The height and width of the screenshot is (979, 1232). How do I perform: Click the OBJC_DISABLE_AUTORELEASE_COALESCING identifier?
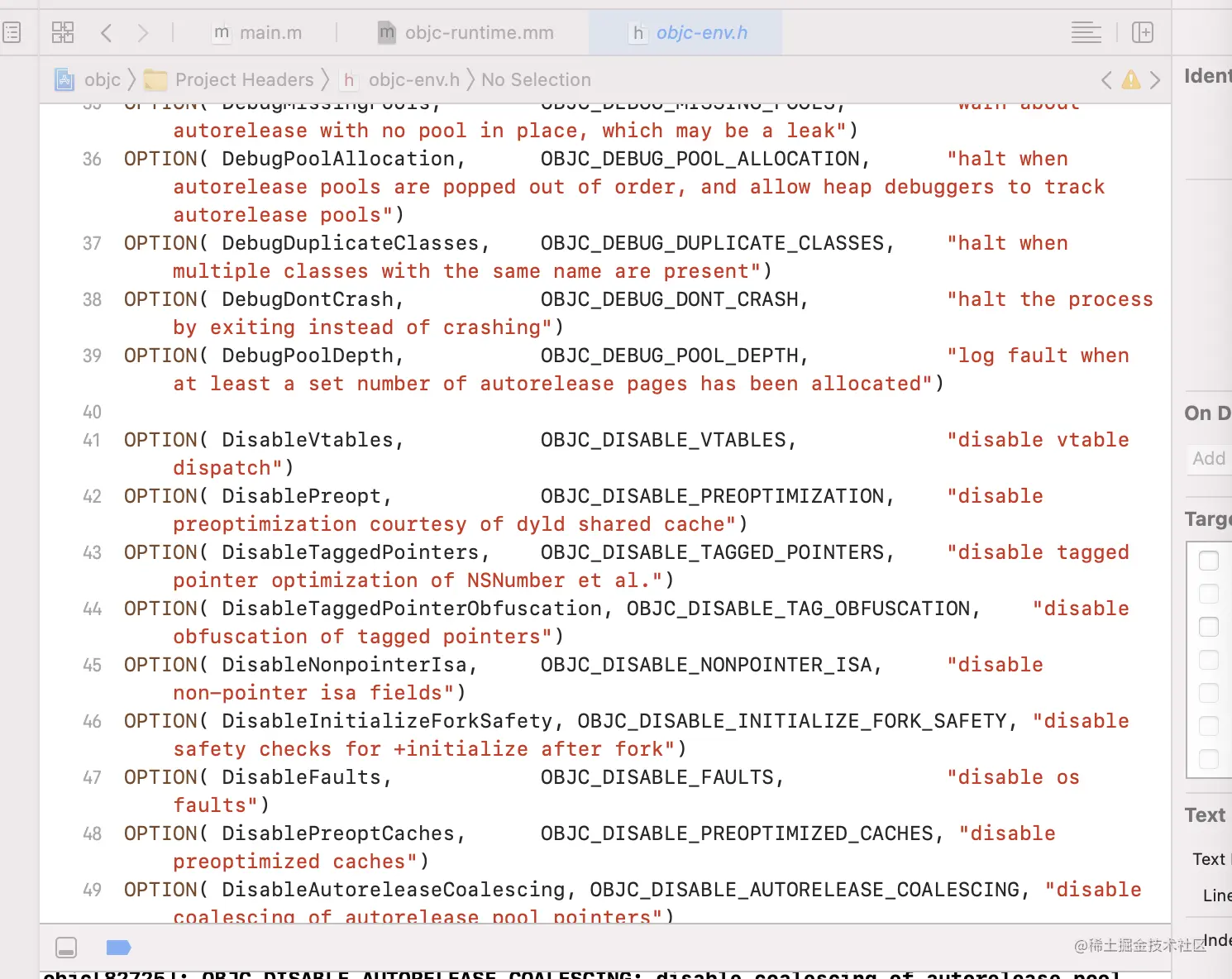(x=805, y=890)
